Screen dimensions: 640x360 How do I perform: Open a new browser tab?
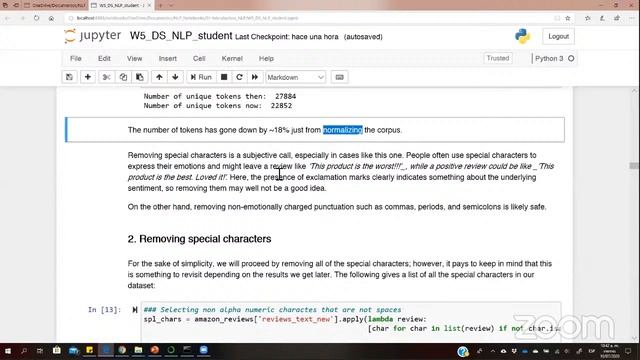(x=160, y=5)
